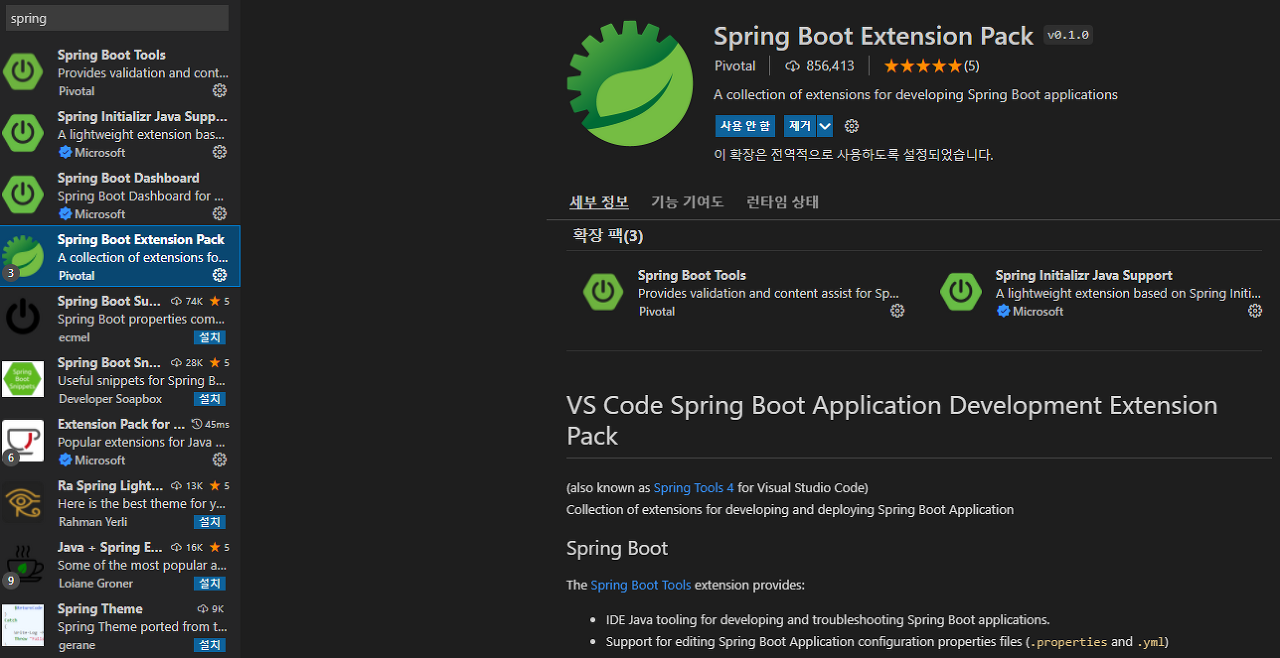The height and width of the screenshot is (658, 1280).
Task: Open manage gear for Spring Boot Tools in list
Action: coord(220,90)
